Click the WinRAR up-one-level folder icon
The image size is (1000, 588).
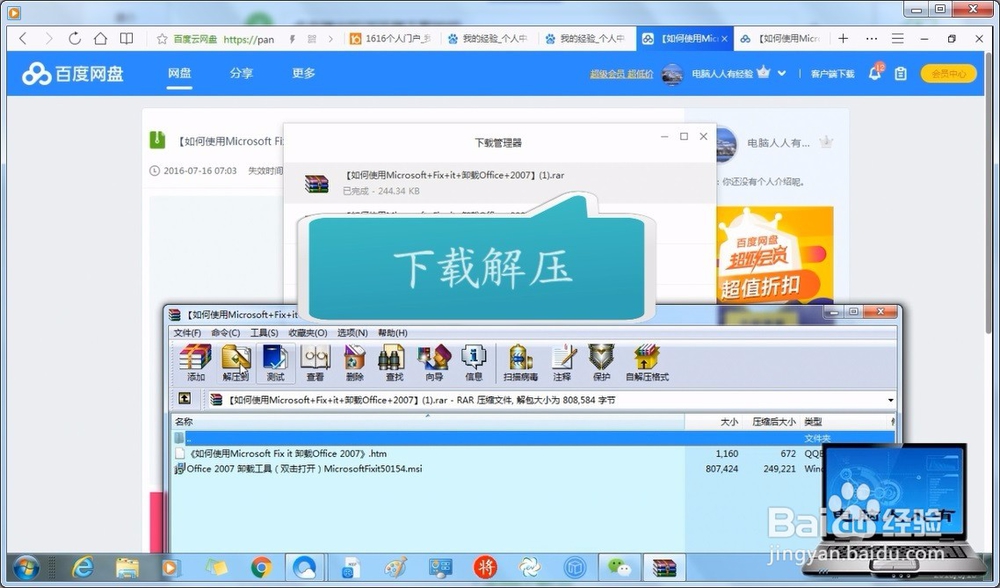point(184,399)
